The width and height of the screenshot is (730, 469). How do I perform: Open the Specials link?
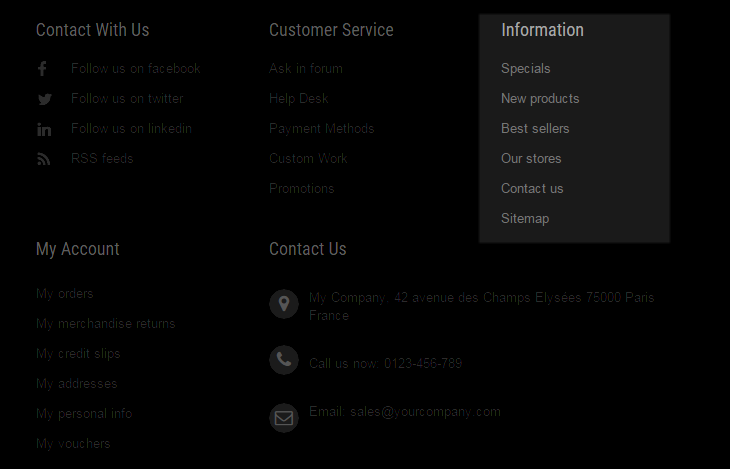(526, 69)
